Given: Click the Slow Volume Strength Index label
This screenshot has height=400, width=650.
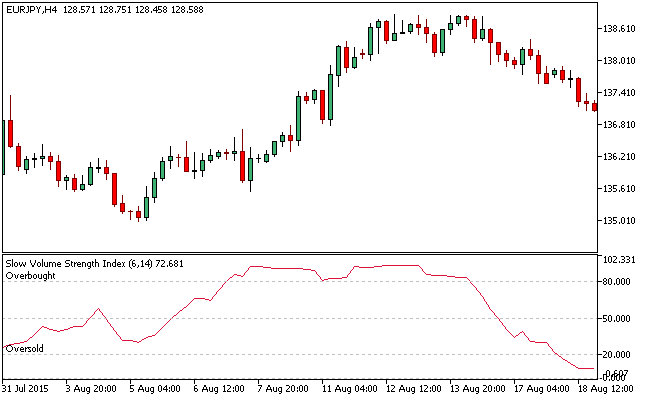Looking at the screenshot, I should click(65, 263).
